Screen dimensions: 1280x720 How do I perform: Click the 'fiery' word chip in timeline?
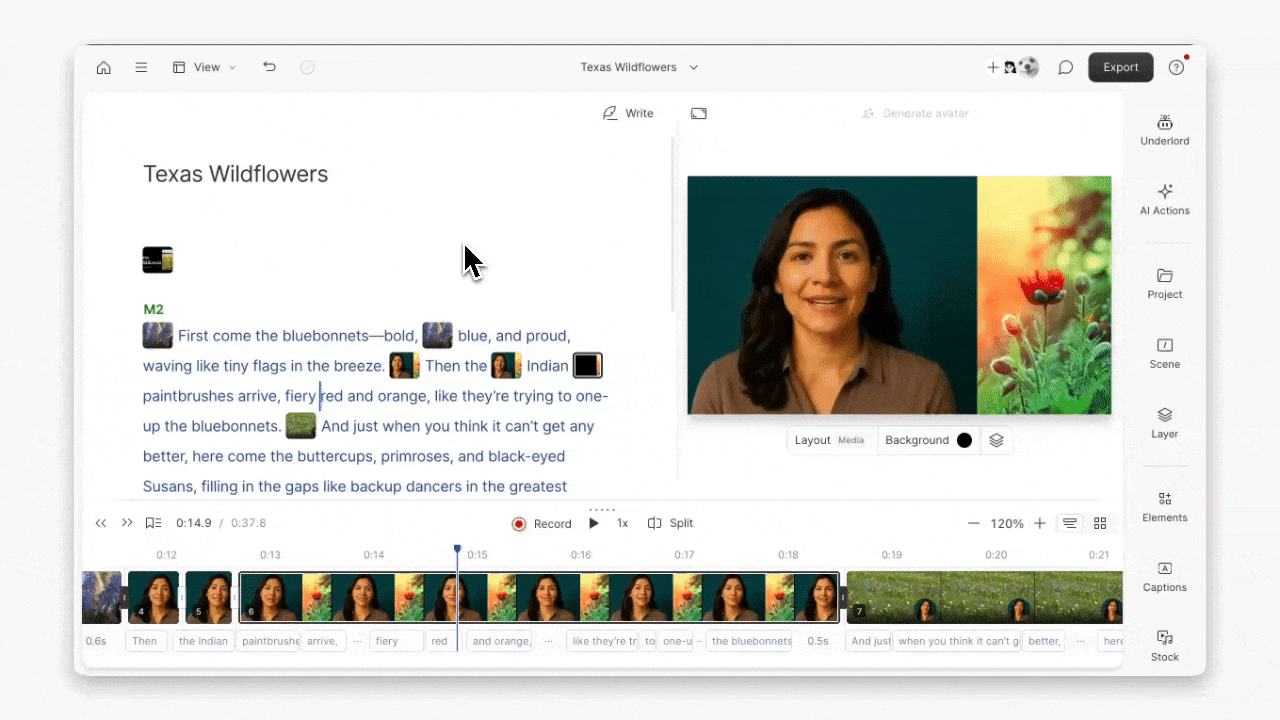pyautogui.click(x=396, y=641)
